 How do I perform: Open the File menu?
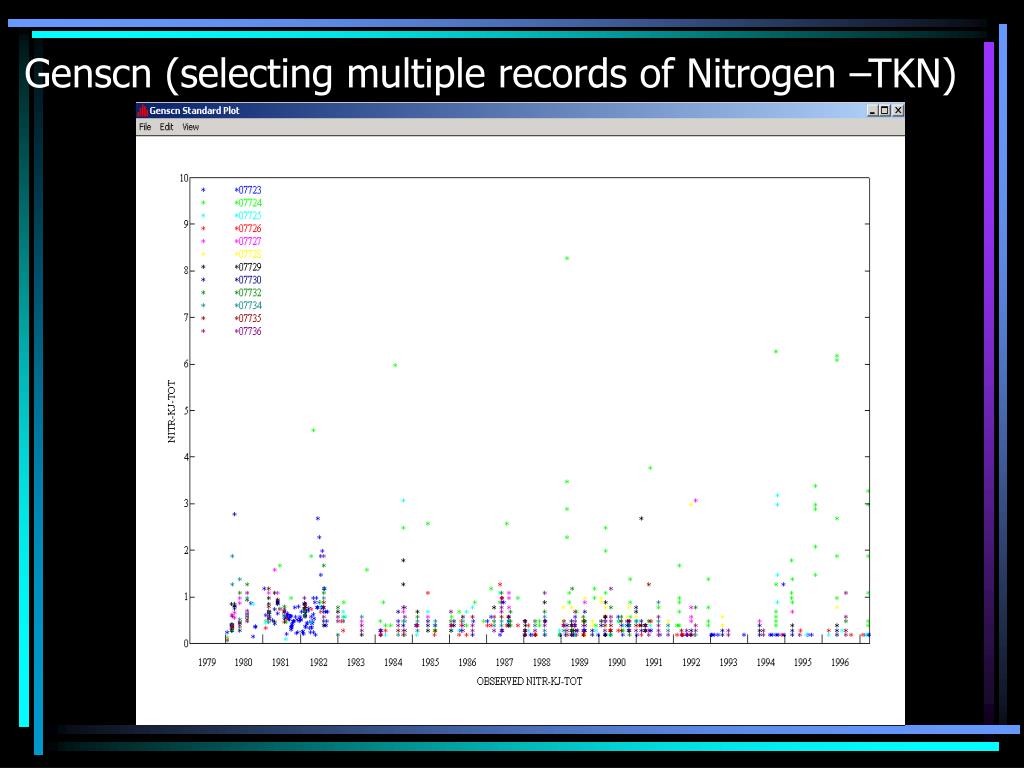coord(145,127)
